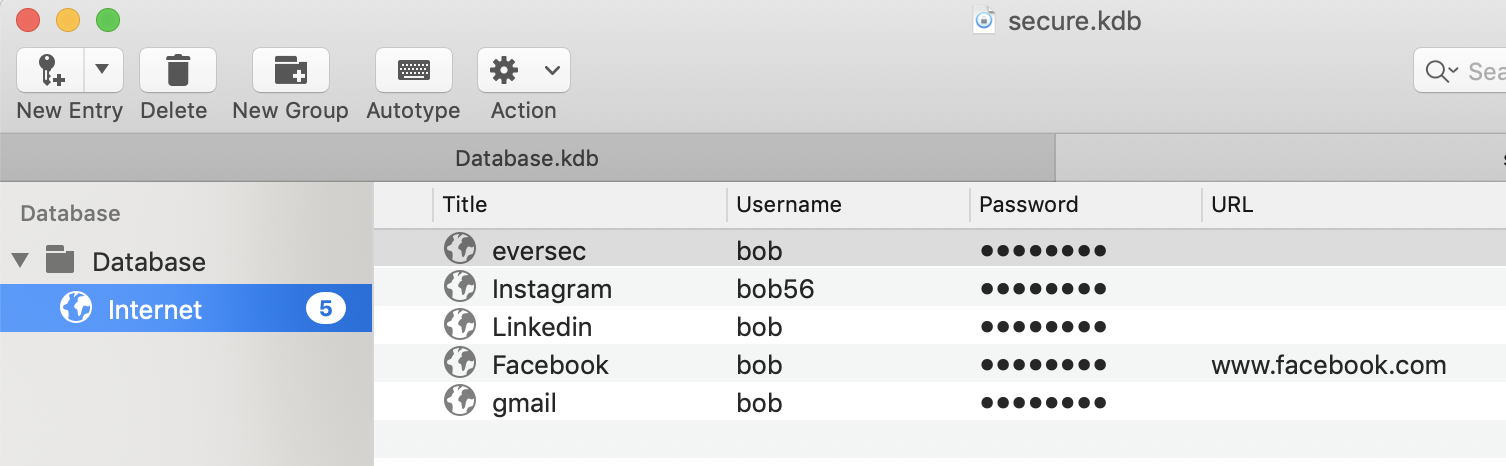Select the Facebook entry
This screenshot has width=1506, height=466.
940,364
